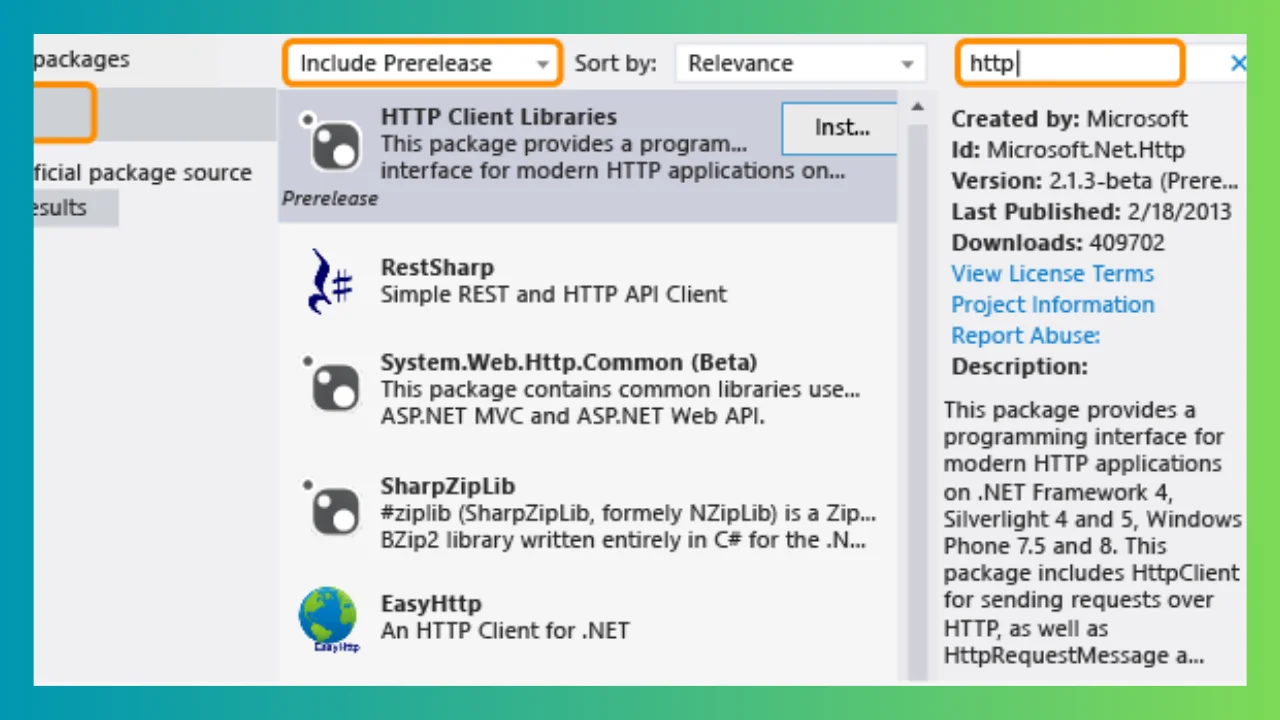1280x720 pixels.
Task: Open the Sort by Relevance dropdown
Action: click(800, 63)
